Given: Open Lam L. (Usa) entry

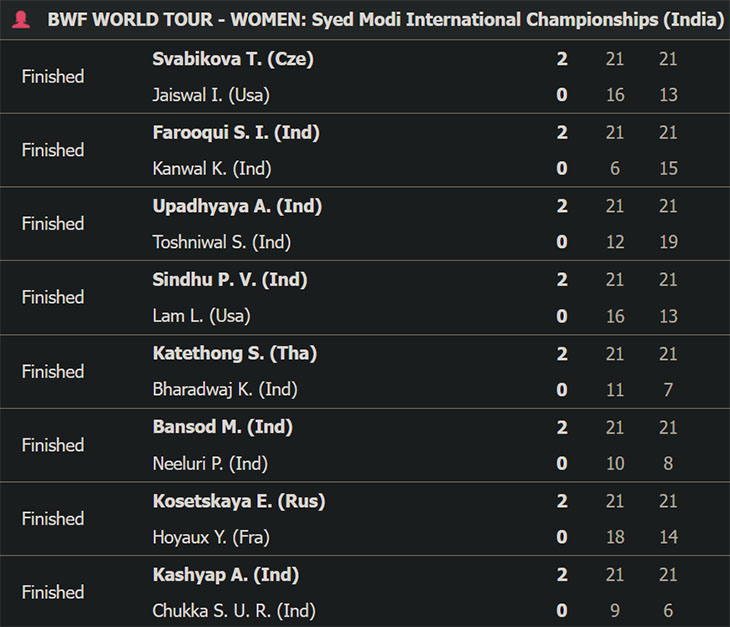Looking at the screenshot, I should 202,316.
